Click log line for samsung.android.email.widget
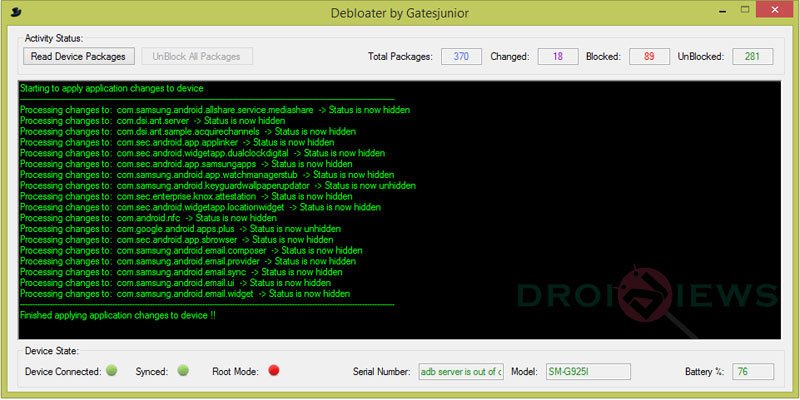 [185, 293]
